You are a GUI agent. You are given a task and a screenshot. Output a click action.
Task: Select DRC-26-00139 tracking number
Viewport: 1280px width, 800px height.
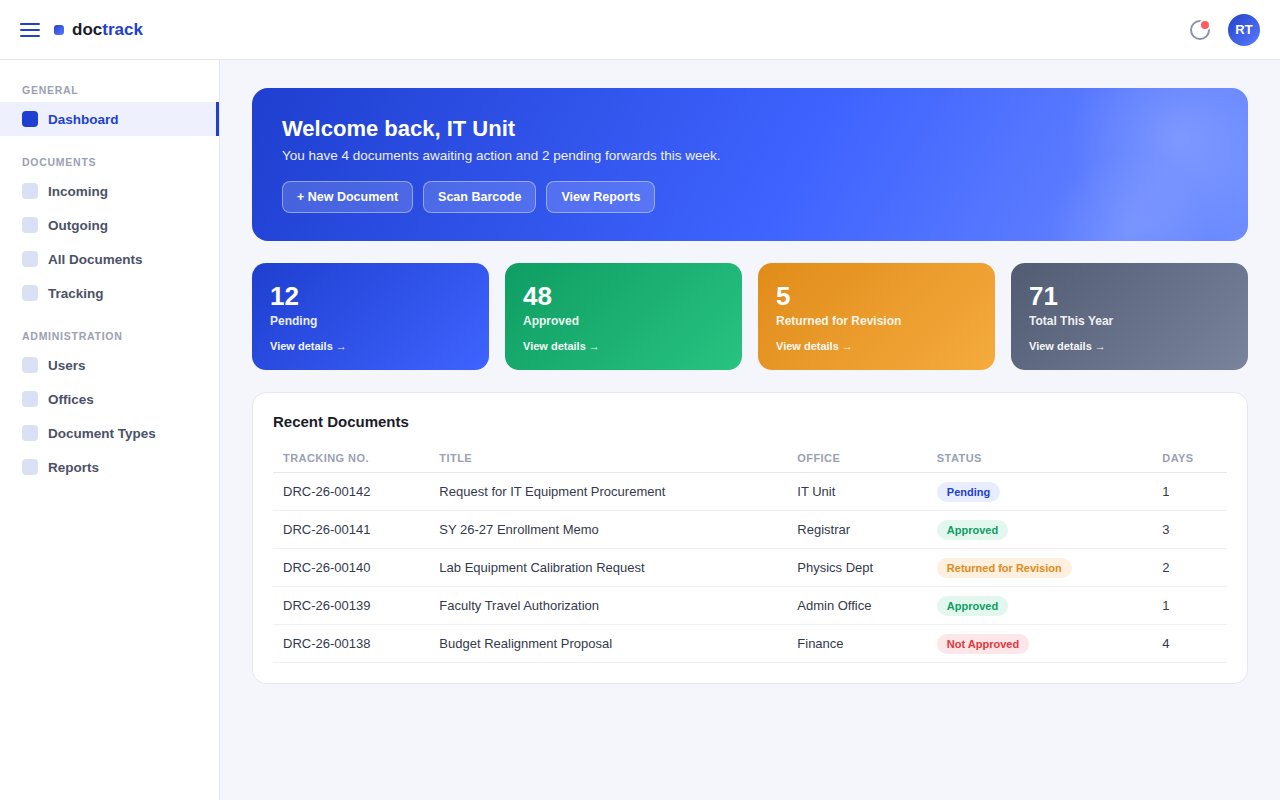327,606
